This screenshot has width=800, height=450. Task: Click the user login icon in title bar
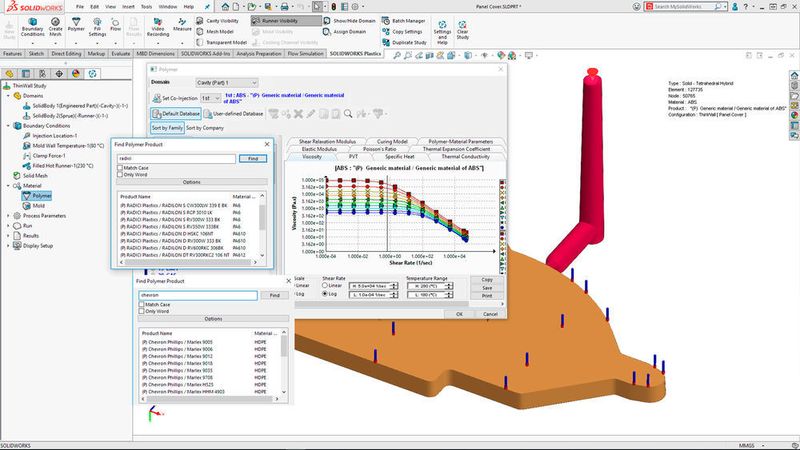[735, 7]
